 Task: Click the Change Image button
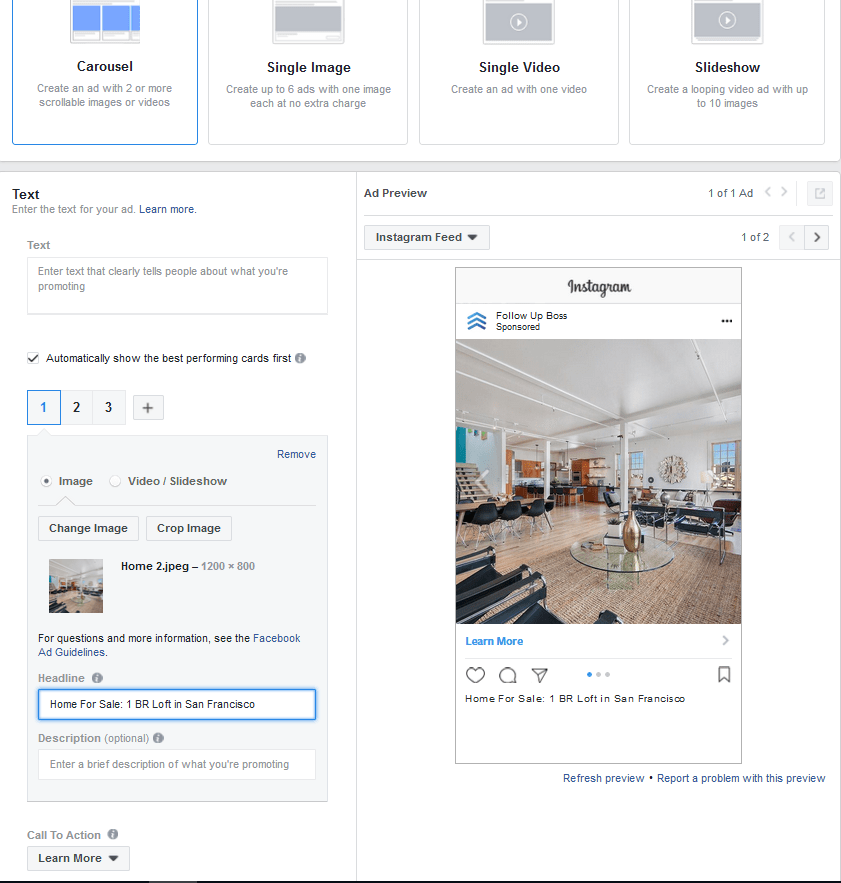click(x=88, y=528)
